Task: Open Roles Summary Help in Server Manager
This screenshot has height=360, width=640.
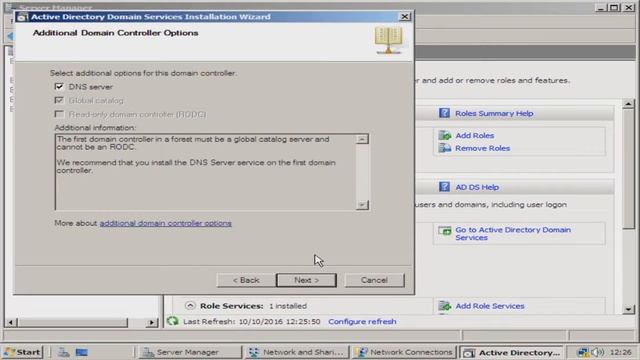Action: point(494,113)
